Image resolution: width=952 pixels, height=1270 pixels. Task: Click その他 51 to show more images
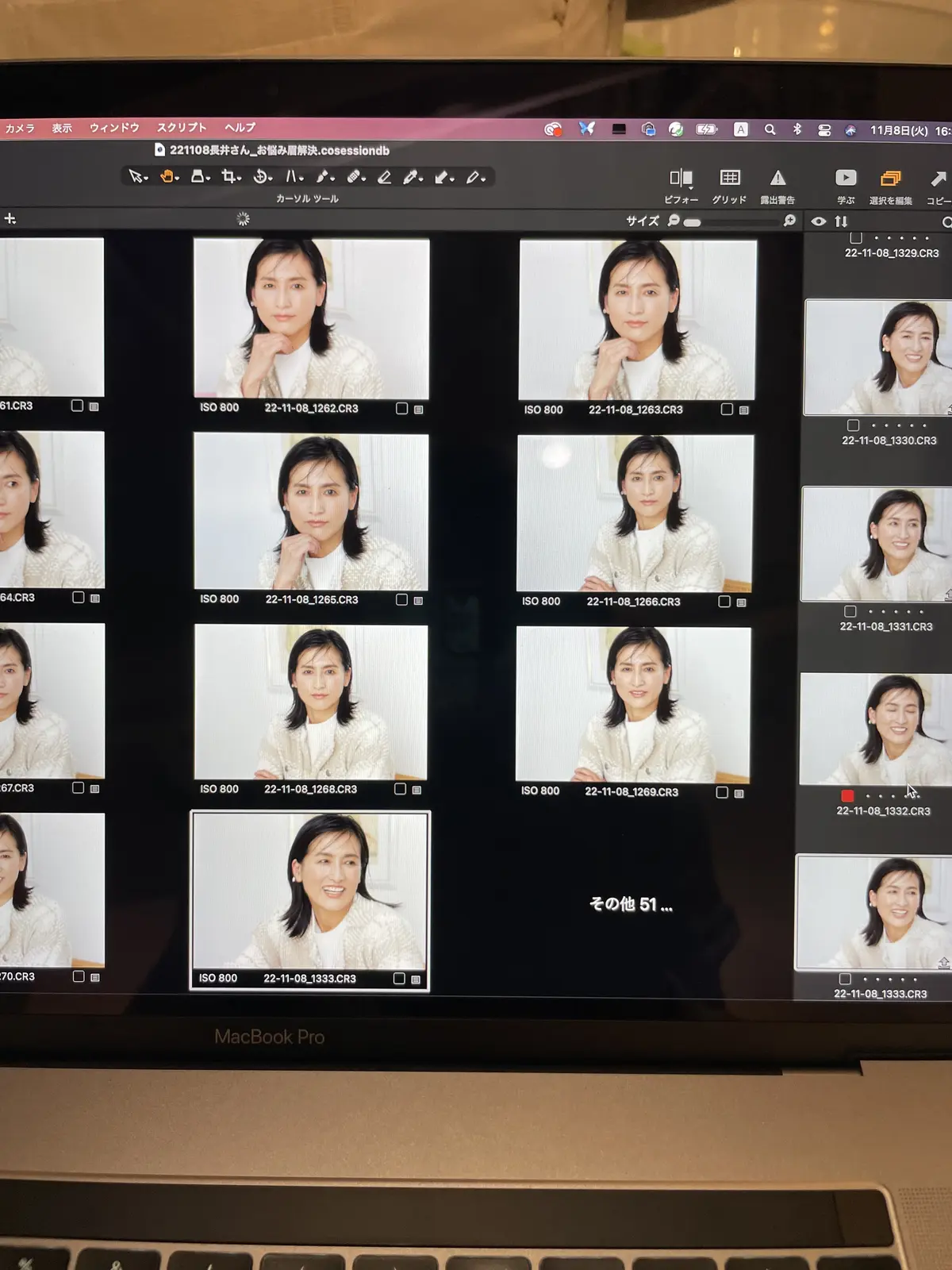point(631,904)
